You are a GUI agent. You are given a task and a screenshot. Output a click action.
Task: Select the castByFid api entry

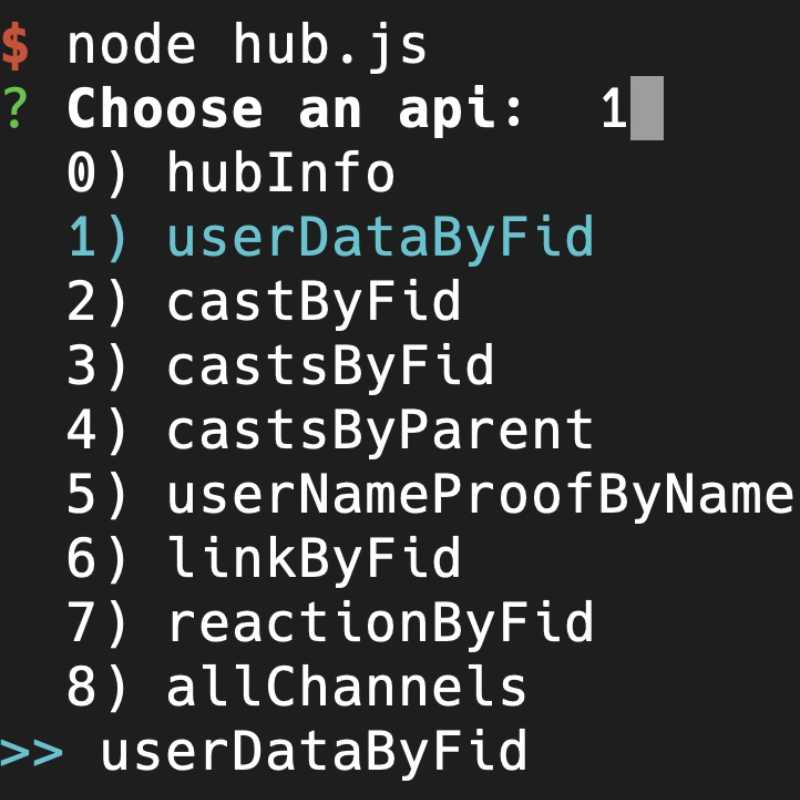click(x=313, y=302)
